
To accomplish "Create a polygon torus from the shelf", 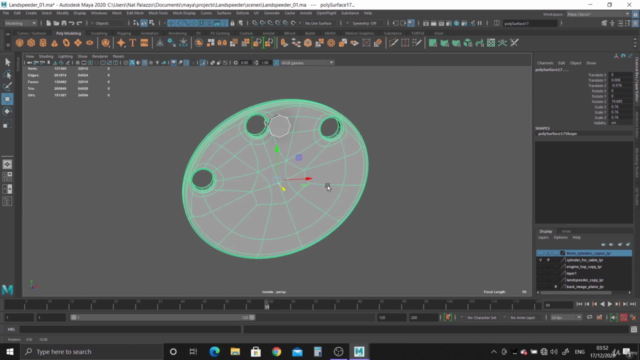I will coord(66,43).
